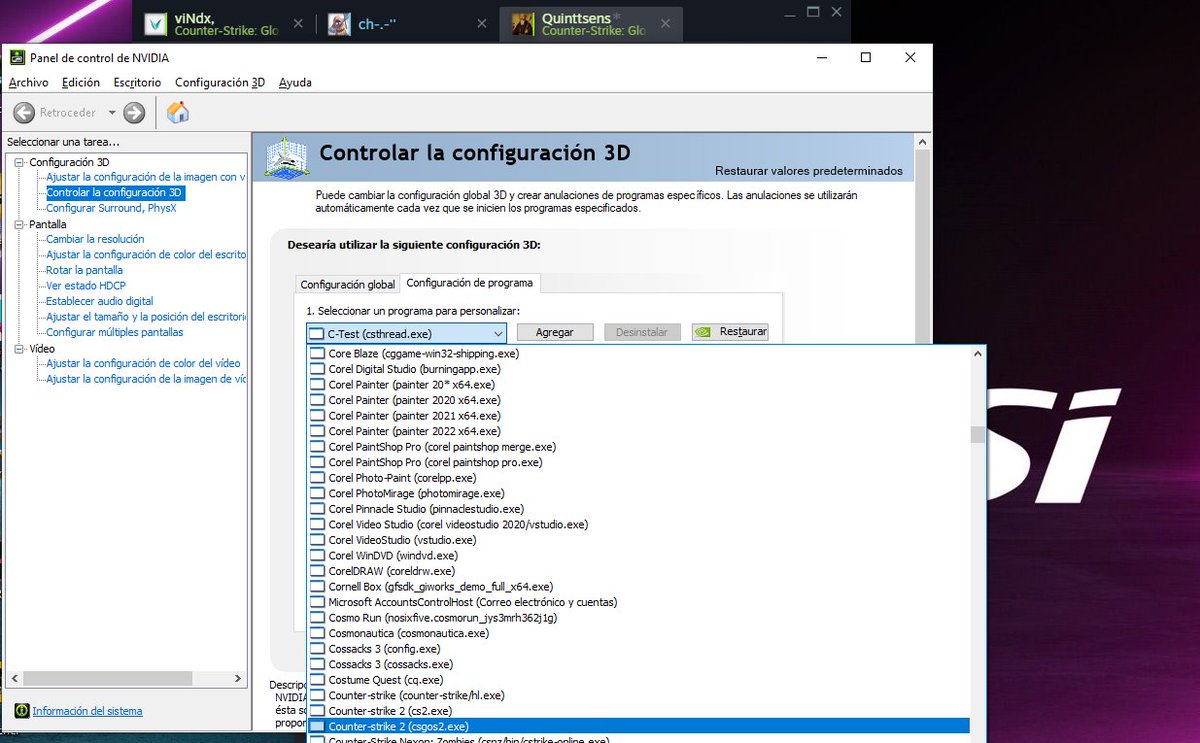This screenshot has height=743, width=1200.
Task: Click right arrow of task tree scrollbar
Action: [x=238, y=678]
